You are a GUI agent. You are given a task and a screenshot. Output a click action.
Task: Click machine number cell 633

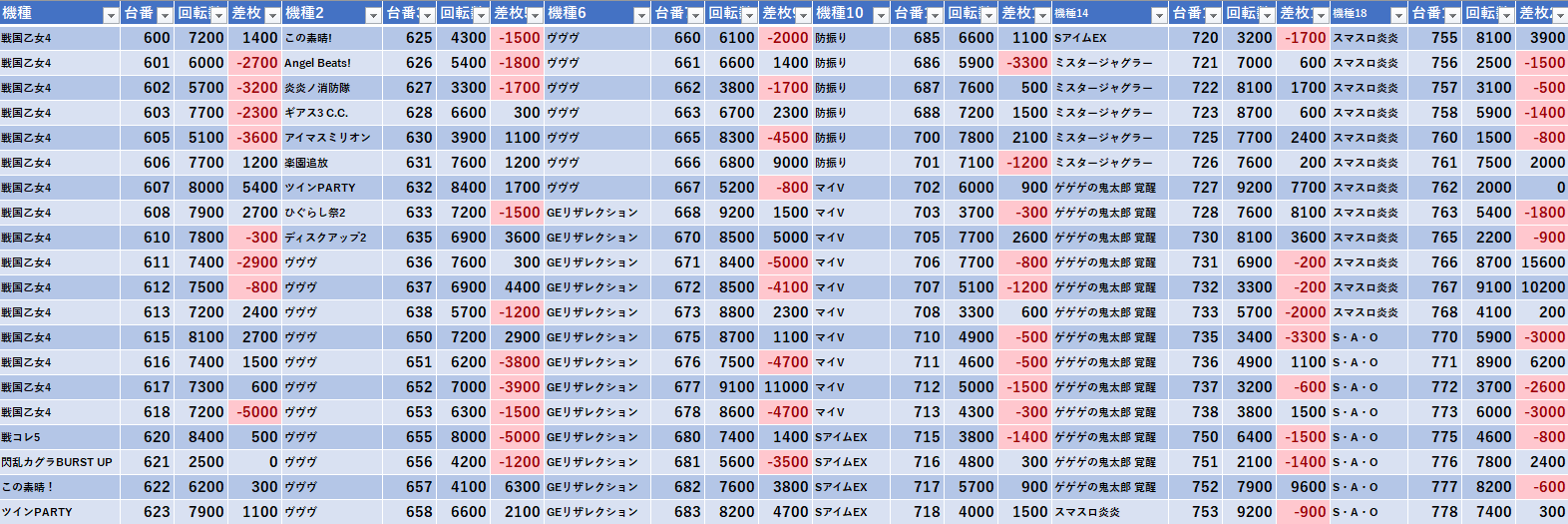(409, 213)
